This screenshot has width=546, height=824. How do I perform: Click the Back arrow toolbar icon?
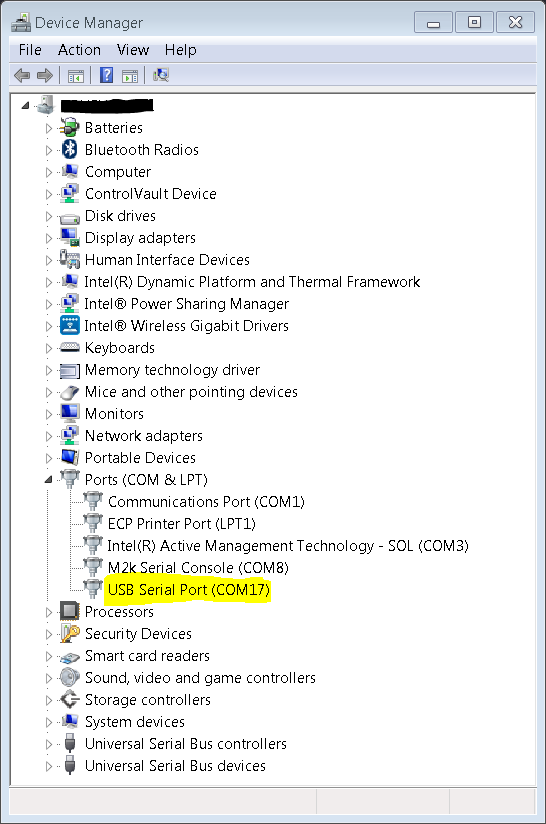pos(22,76)
